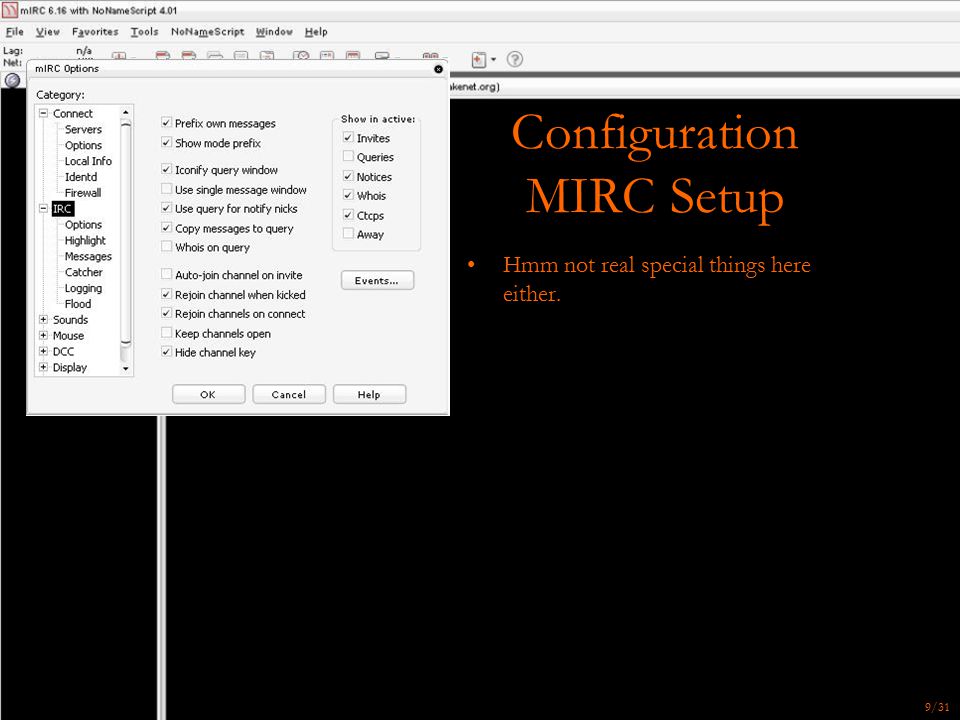960x720 pixels.
Task: Expand the Display category node
Action: click(43, 367)
